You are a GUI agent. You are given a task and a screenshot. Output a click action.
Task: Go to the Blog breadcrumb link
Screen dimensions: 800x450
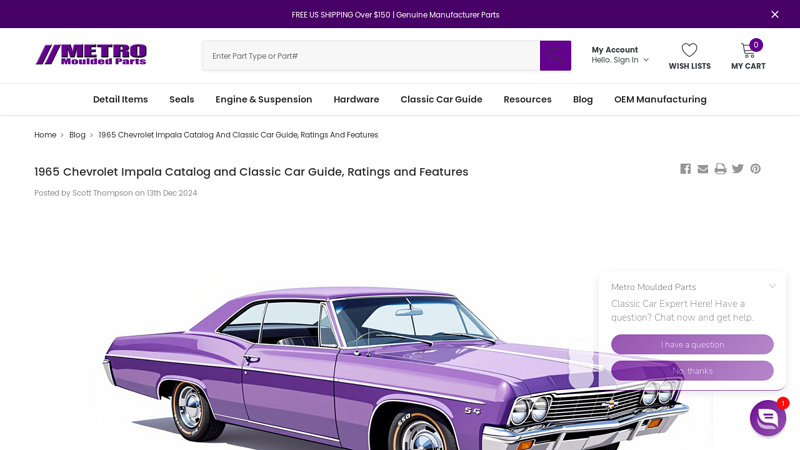[77, 135]
